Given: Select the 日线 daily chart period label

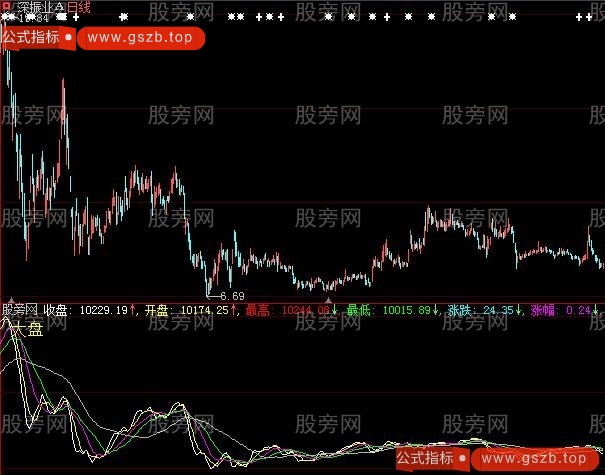Looking at the screenshot, I should coord(78,7).
